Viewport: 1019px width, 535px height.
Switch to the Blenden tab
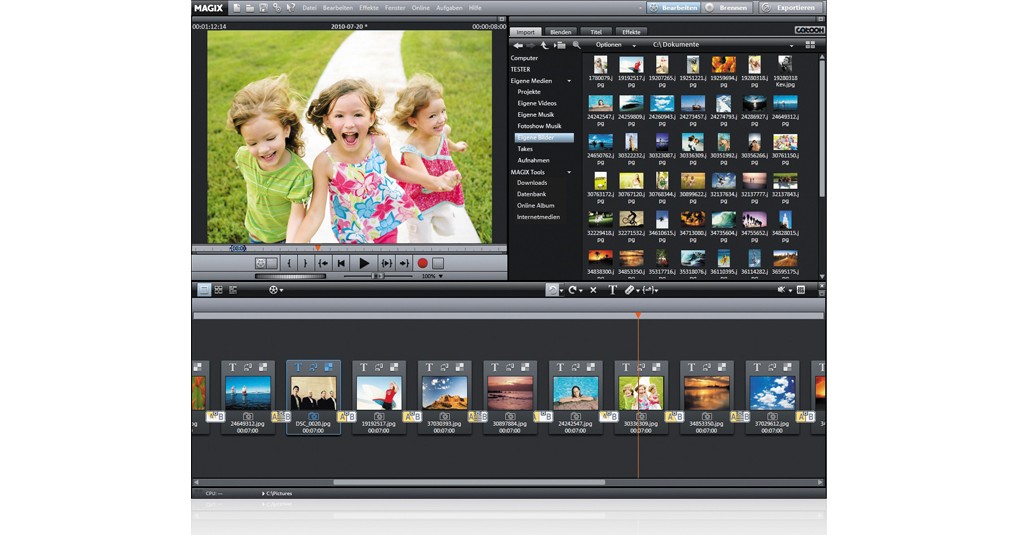(560, 32)
